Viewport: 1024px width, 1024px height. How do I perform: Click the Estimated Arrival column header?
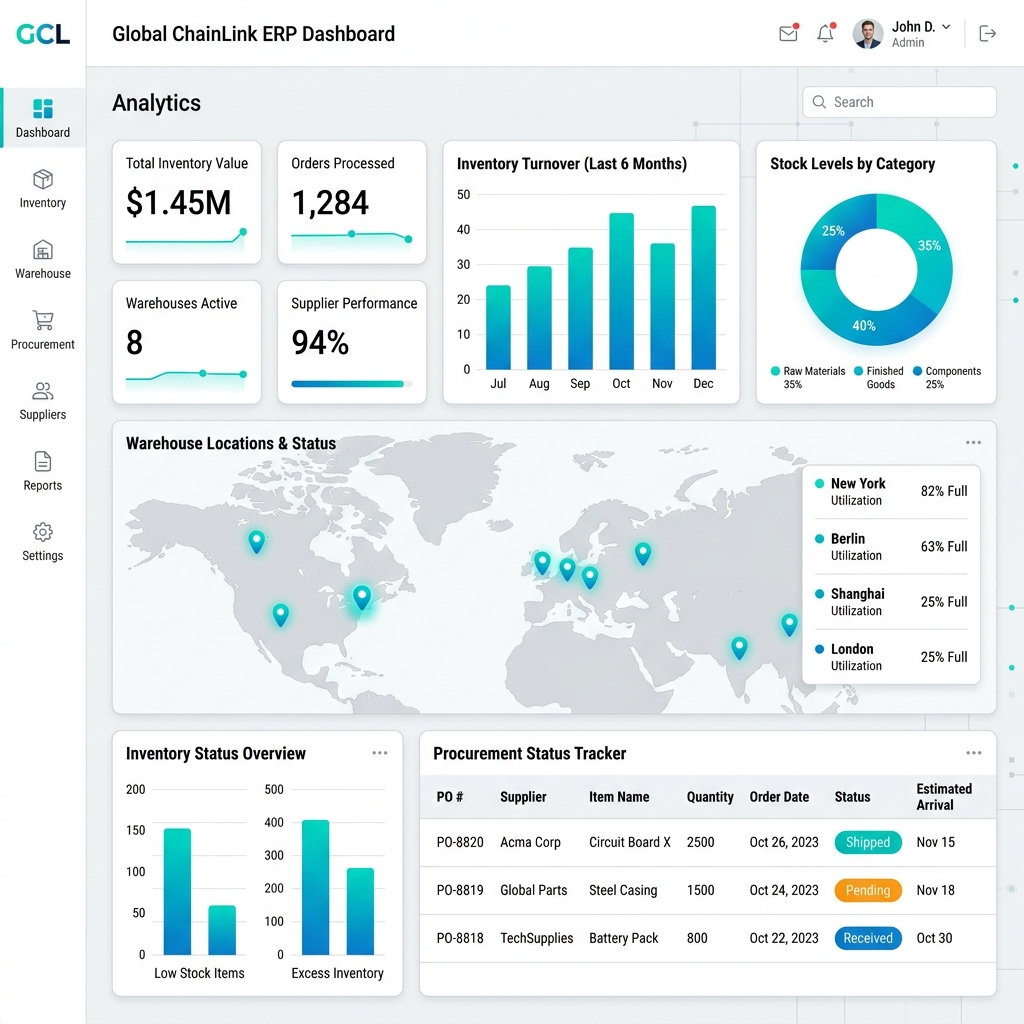944,797
